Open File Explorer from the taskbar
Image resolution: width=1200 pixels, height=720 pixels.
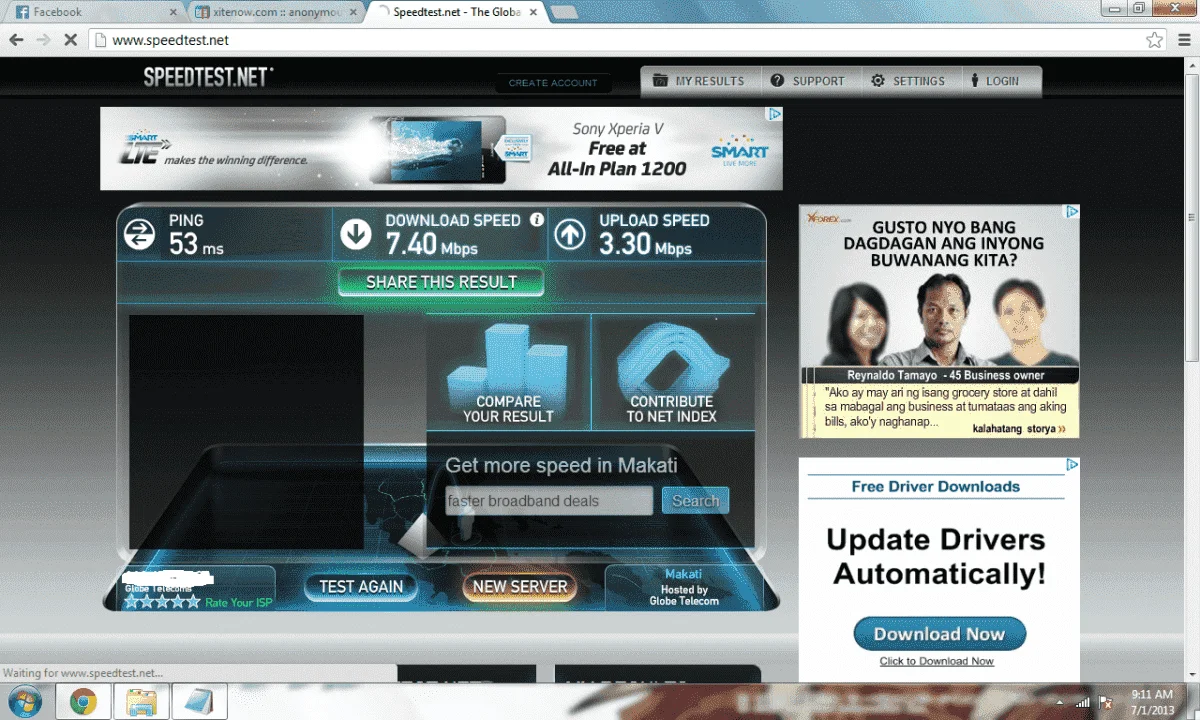pyautogui.click(x=141, y=702)
